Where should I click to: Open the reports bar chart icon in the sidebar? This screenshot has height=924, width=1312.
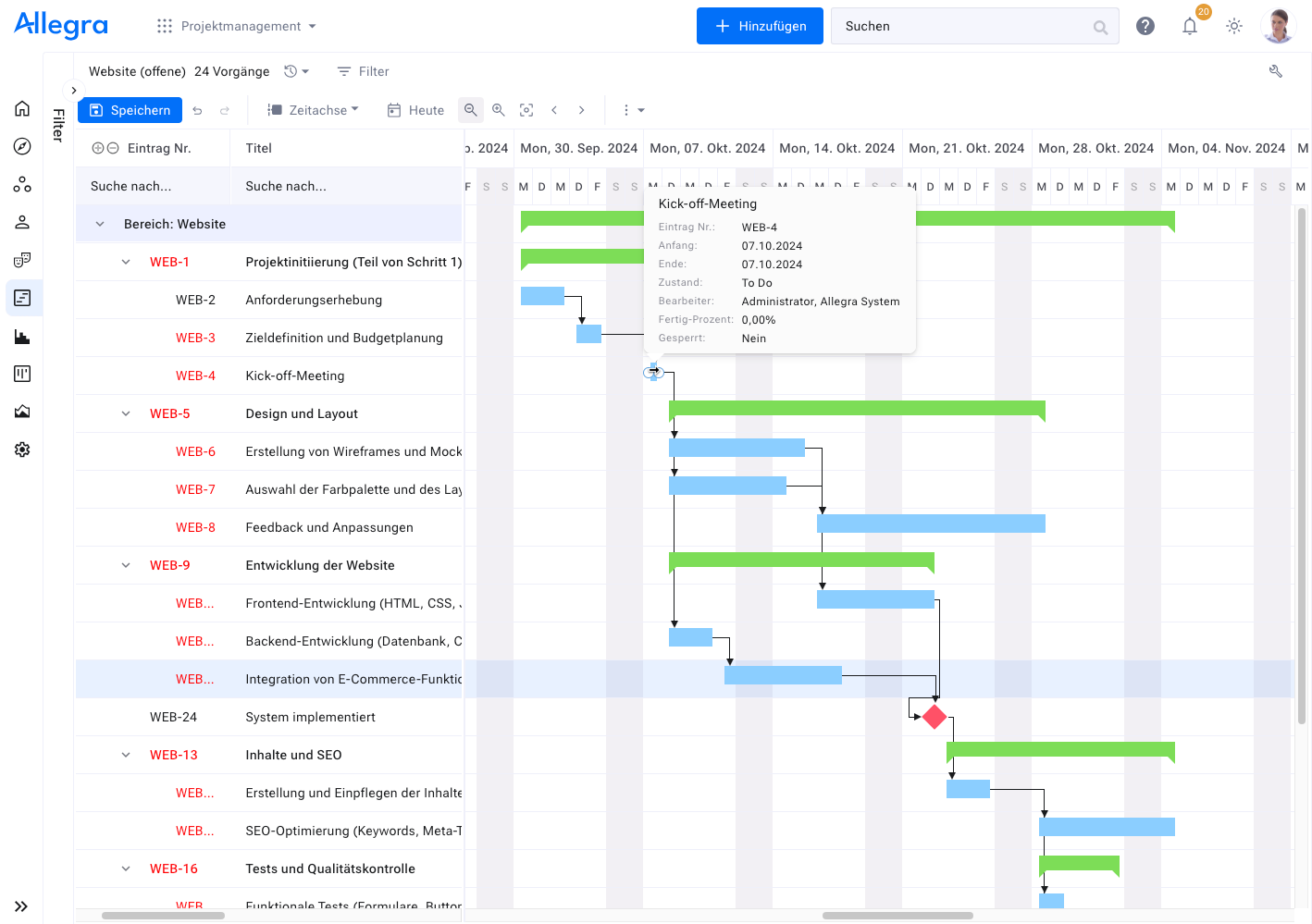coord(21,336)
